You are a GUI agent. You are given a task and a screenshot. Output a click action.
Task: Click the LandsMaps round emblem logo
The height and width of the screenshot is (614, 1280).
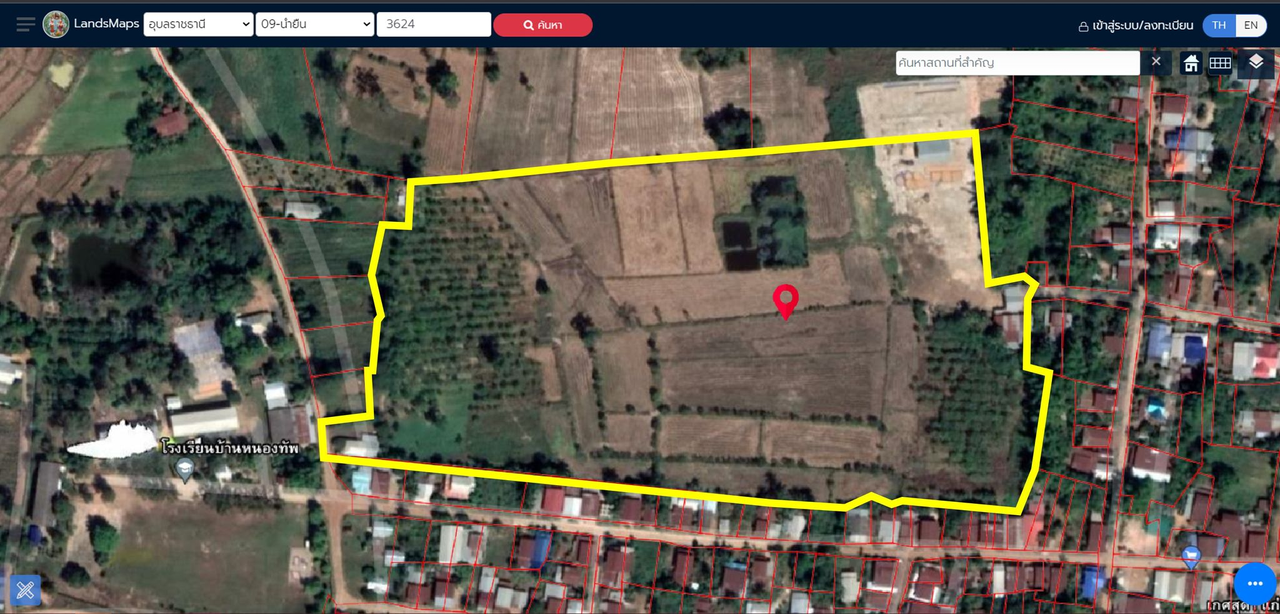pyautogui.click(x=56, y=24)
